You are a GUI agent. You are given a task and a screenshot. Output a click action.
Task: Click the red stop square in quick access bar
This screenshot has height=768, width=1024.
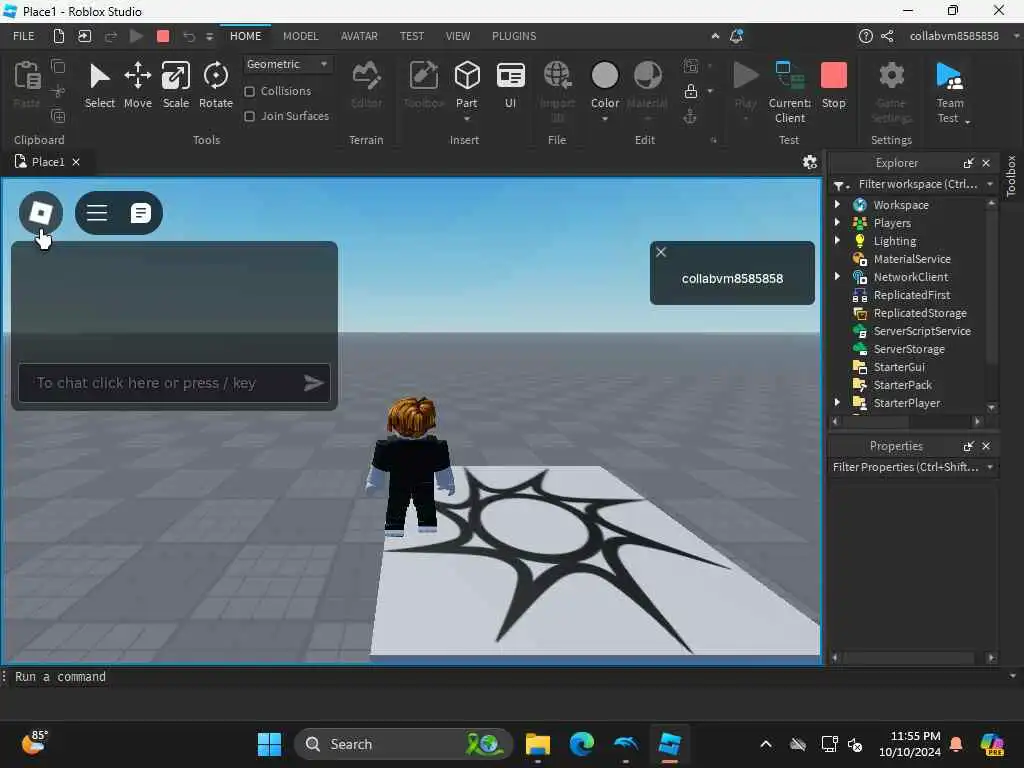click(x=163, y=37)
